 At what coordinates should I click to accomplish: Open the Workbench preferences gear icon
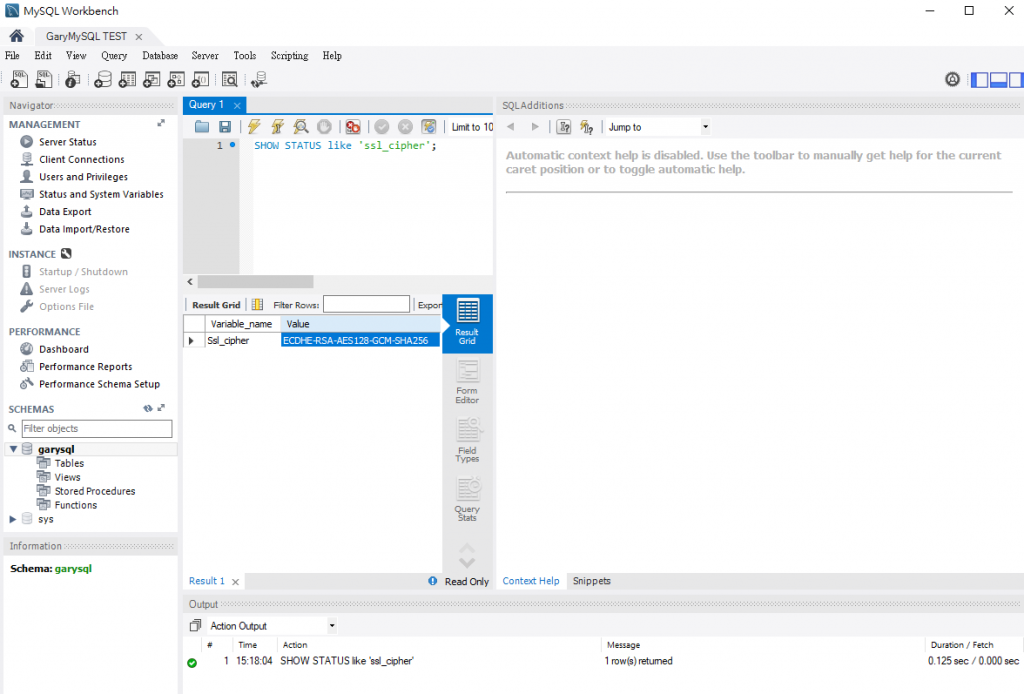[x=952, y=80]
